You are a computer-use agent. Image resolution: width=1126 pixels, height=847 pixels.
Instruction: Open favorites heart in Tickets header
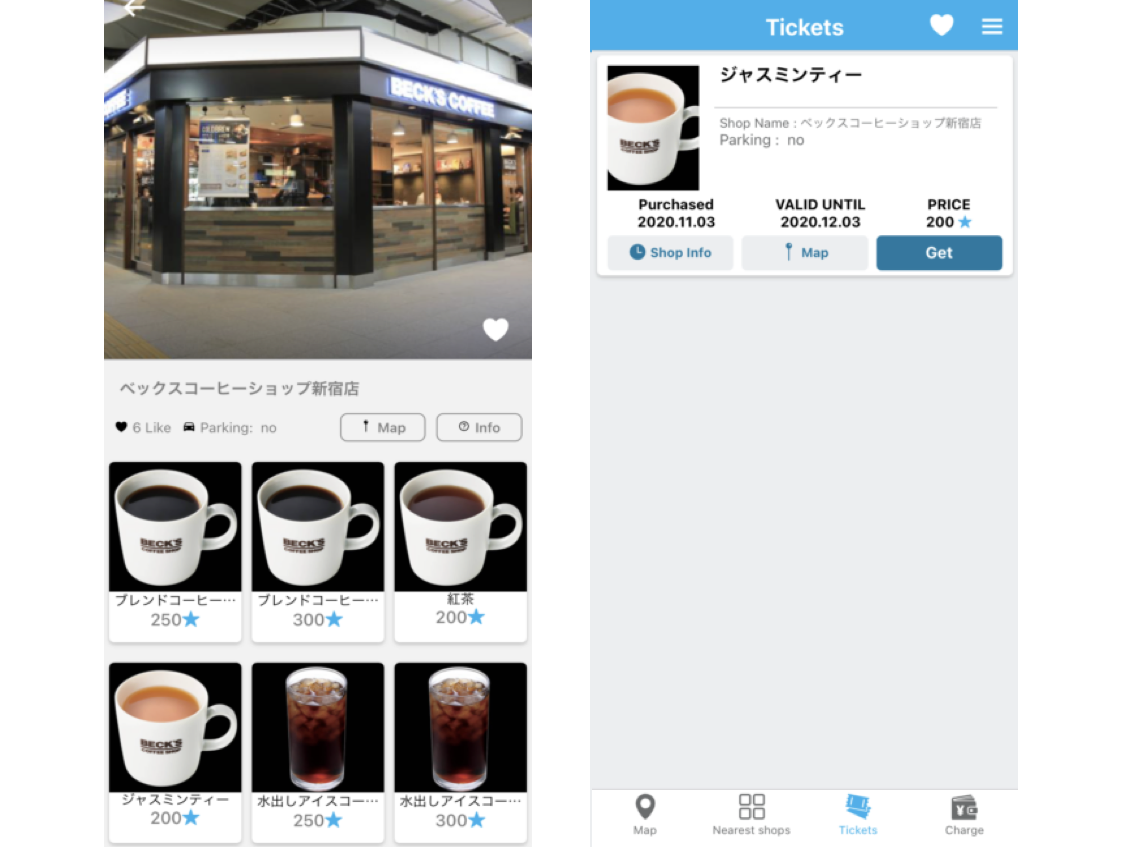pyautogui.click(x=941, y=26)
